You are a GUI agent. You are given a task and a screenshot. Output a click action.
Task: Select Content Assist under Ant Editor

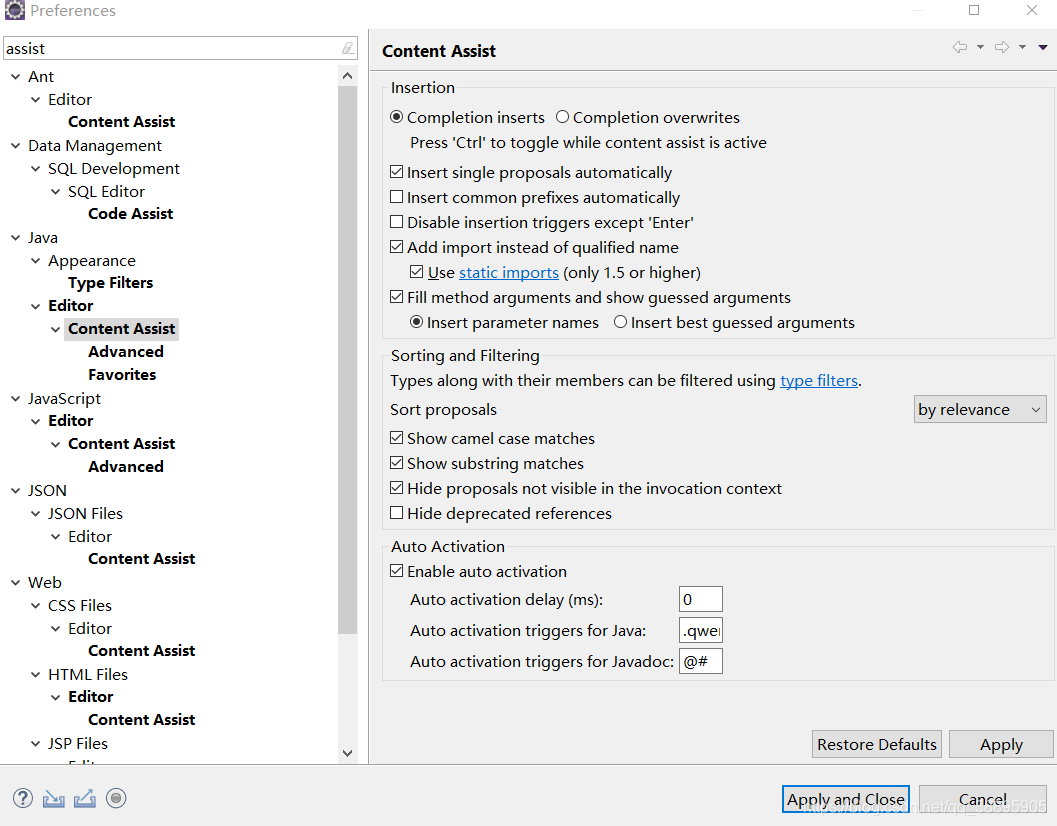(x=121, y=122)
